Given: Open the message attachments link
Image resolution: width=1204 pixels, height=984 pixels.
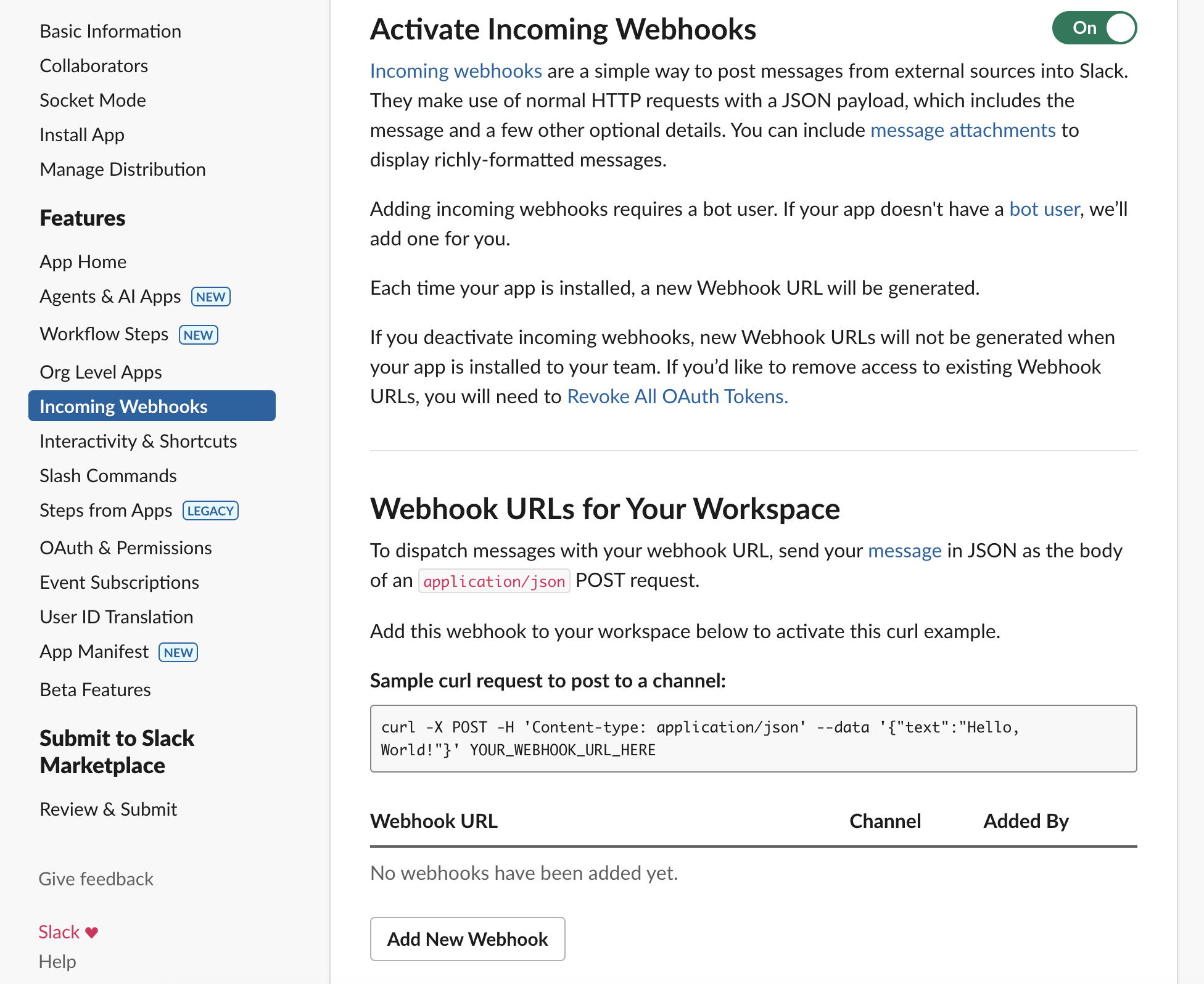Looking at the screenshot, I should 962,130.
